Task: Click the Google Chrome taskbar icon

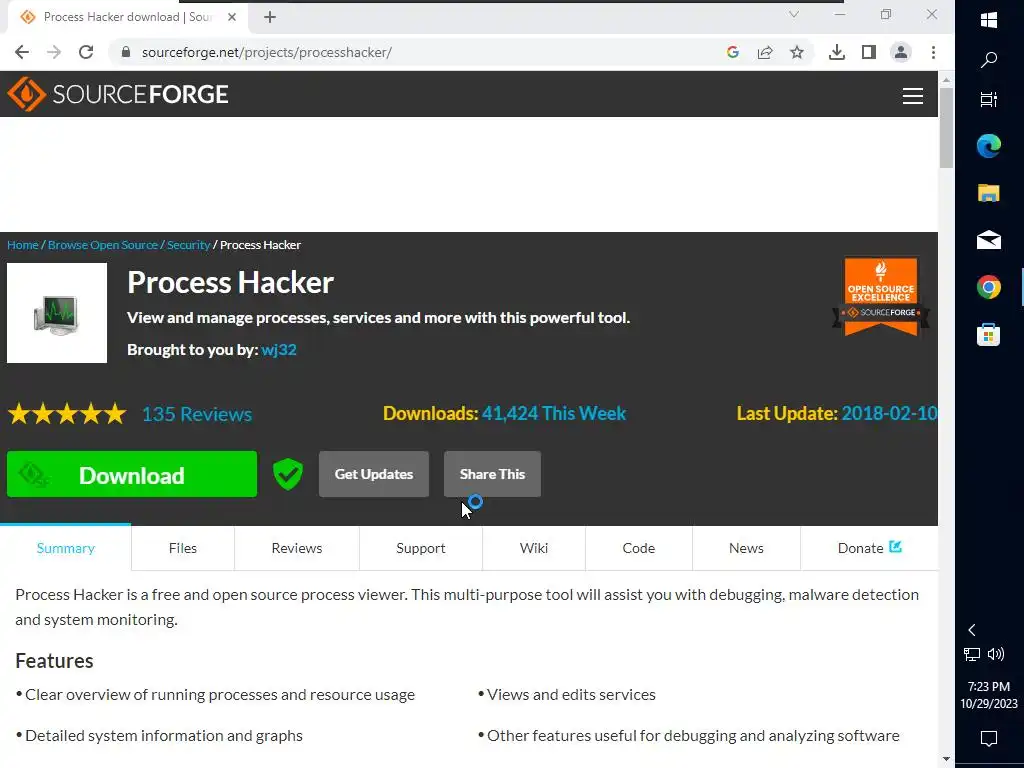Action: [x=989, y=287]
